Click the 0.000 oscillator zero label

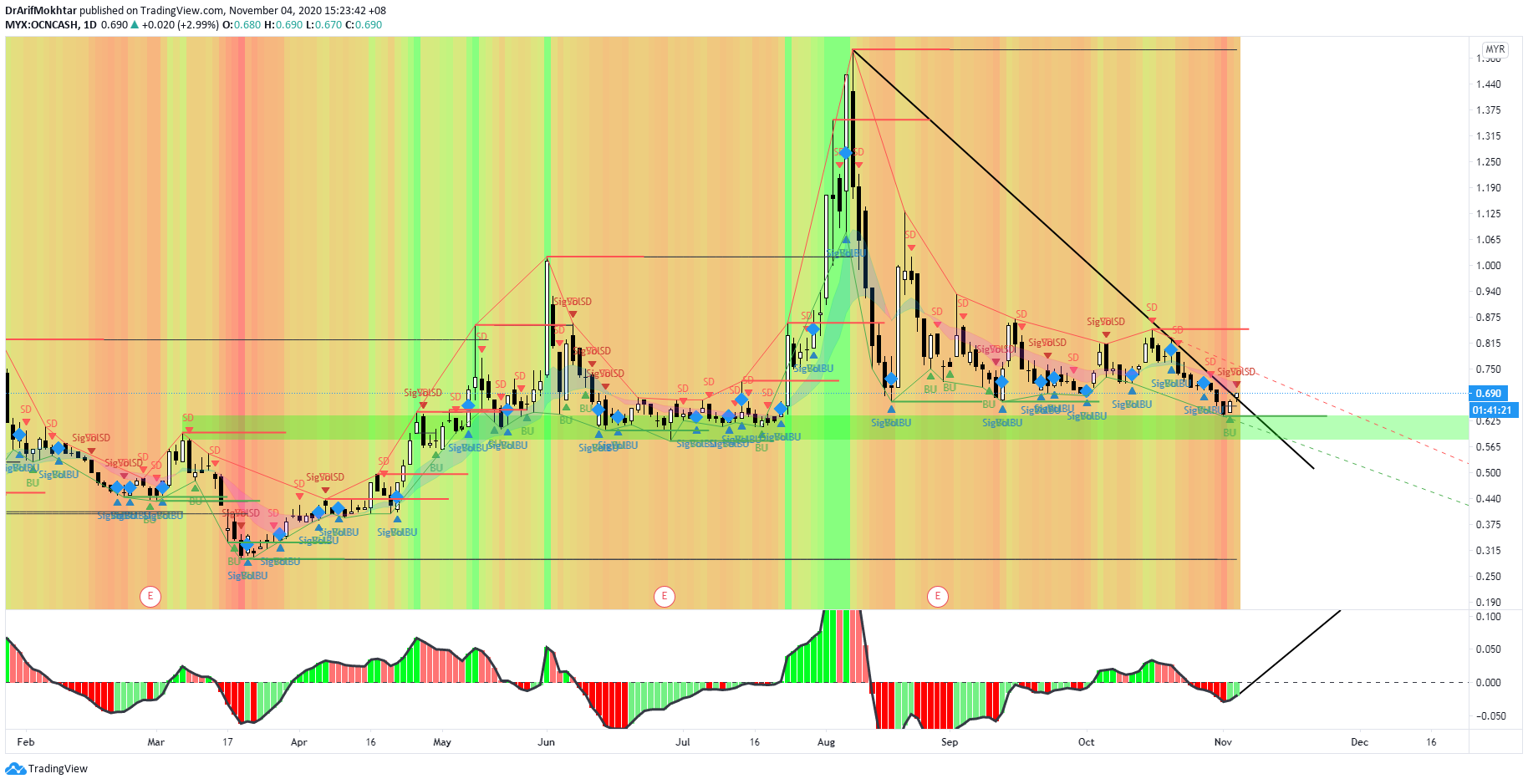(1488, 683)
